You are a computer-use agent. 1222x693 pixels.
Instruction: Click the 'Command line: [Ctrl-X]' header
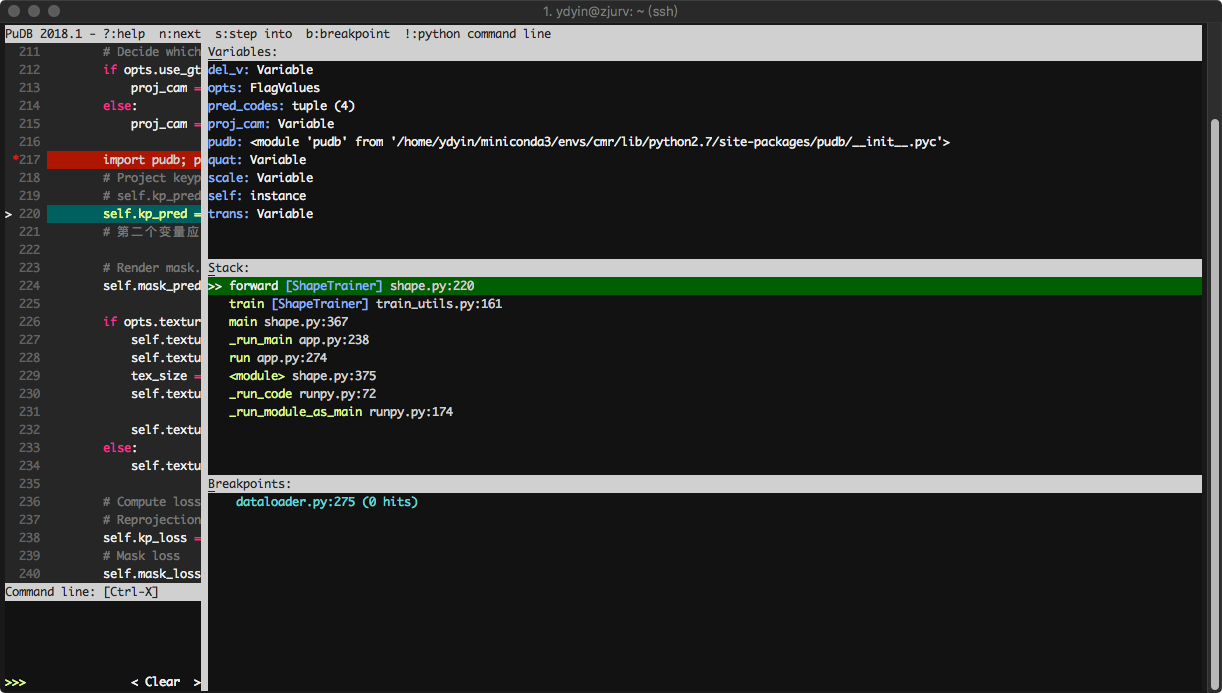point(103,592)
